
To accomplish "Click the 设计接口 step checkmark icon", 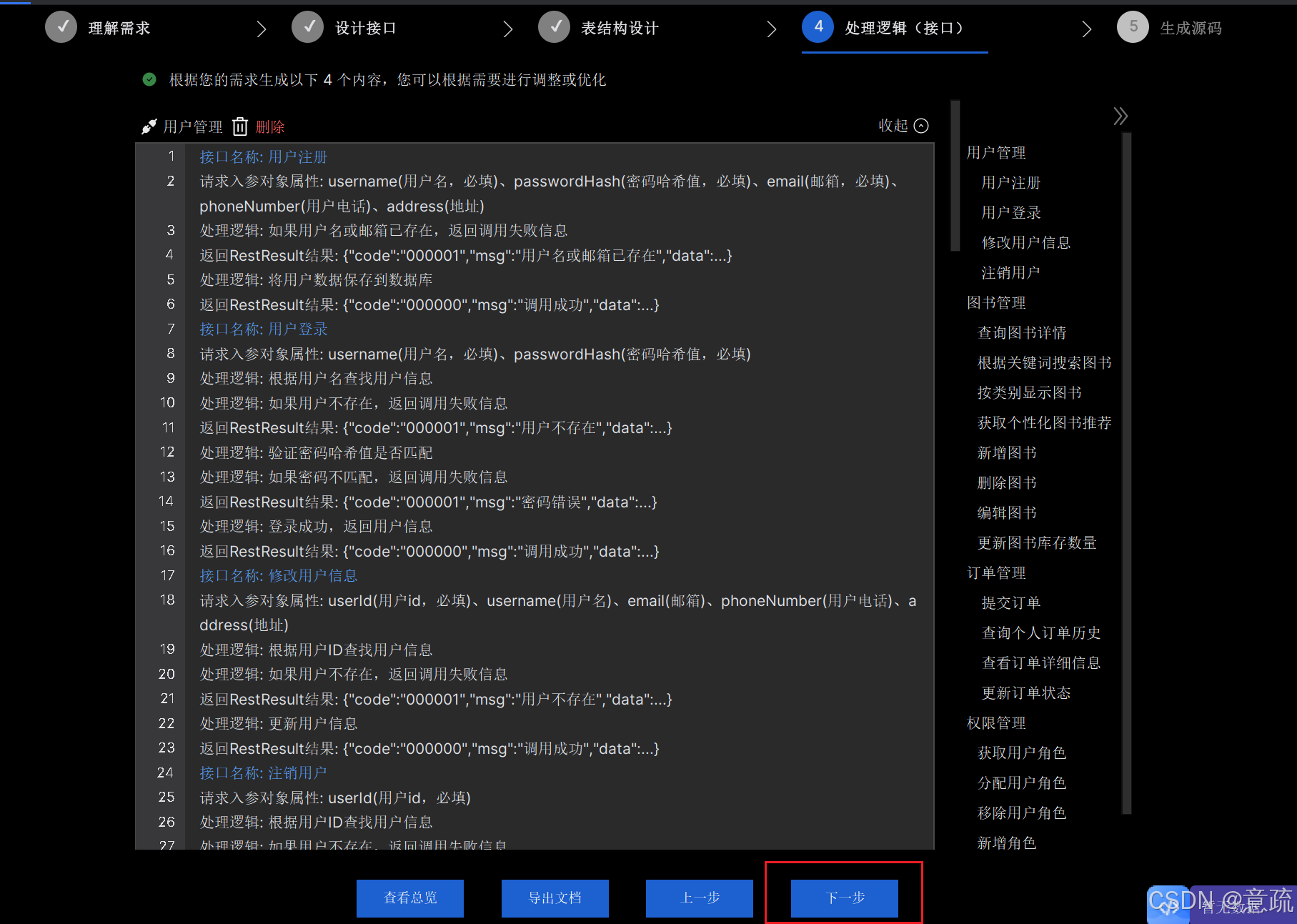I will [308, 27].
